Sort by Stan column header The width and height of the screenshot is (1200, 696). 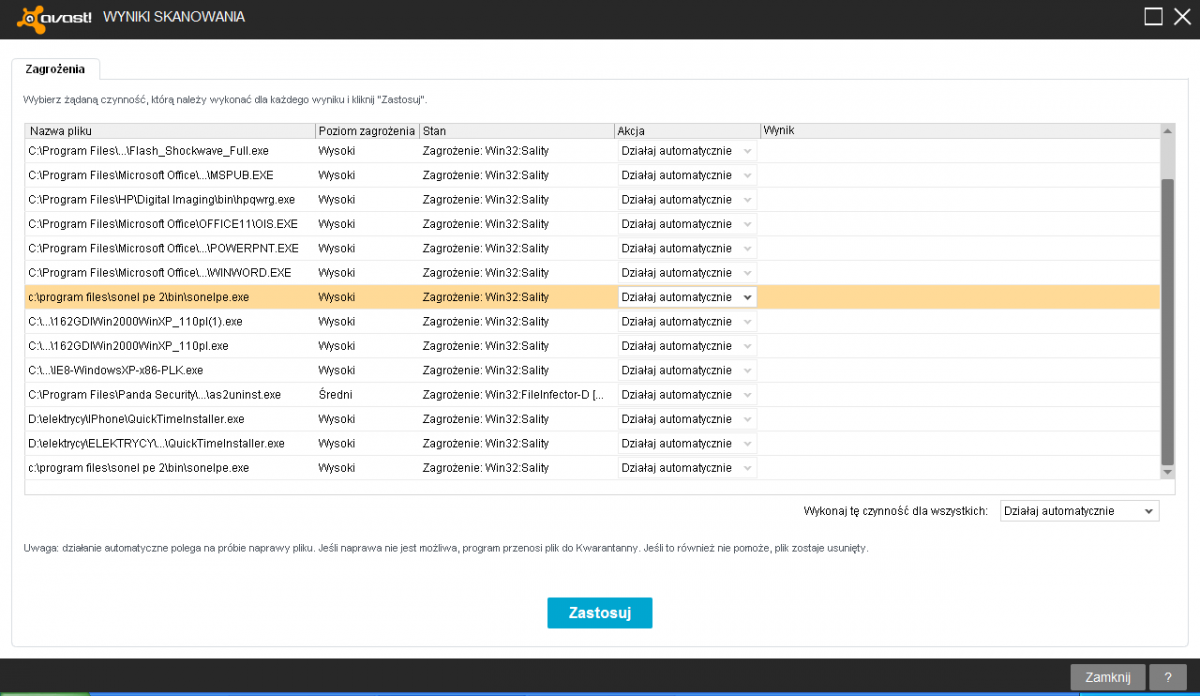pyautogui.click(x=516, y=131)
